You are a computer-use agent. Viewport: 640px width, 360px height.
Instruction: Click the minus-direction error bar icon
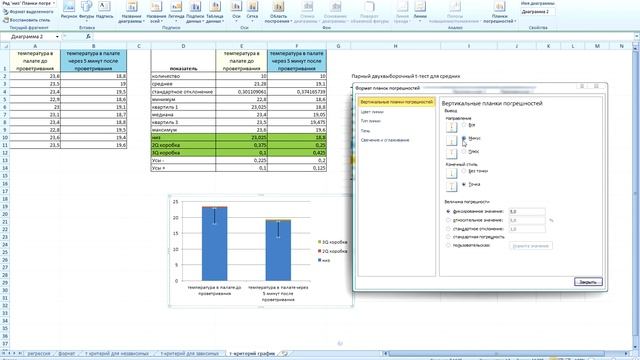click(451, 140)
